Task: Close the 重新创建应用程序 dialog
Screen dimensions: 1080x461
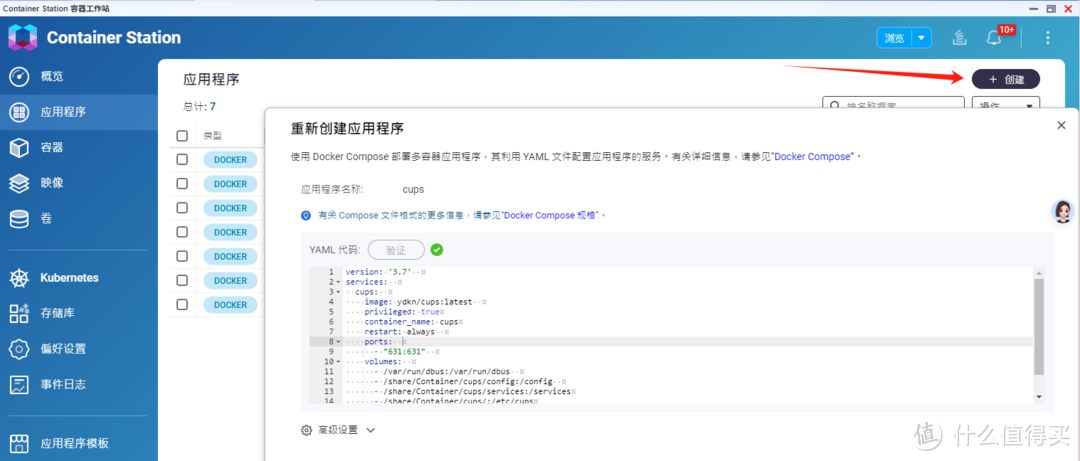Action: coord(1061,125)
